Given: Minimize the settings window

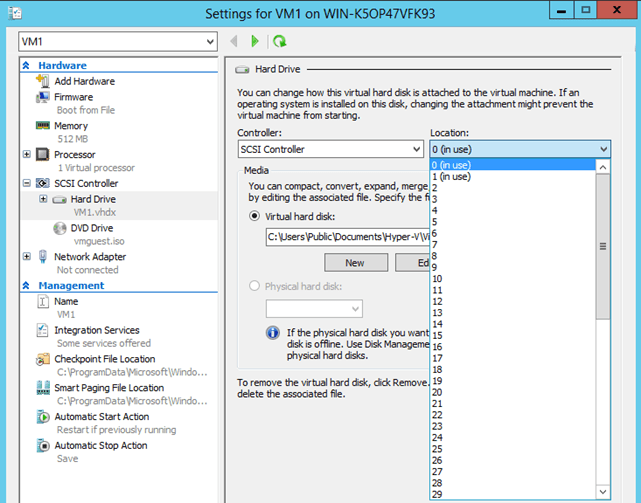Looking at the screenshot, I should click(x=562, y=10).
